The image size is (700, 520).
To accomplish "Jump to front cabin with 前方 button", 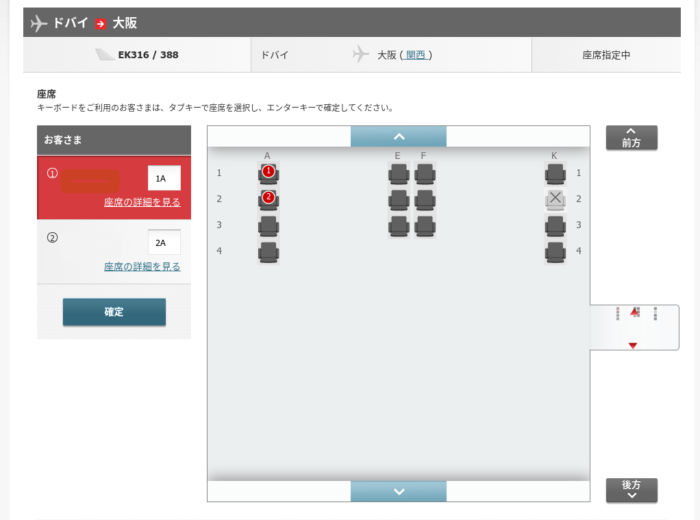I will pyautogui.click(x=631, y=137).
